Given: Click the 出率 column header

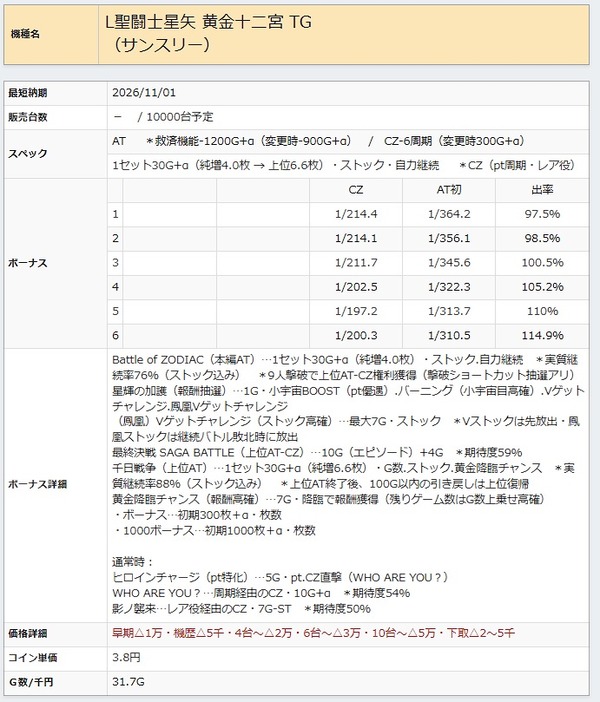Looking at the screenshot, I should pyautogui.click(x=542, y=190).
